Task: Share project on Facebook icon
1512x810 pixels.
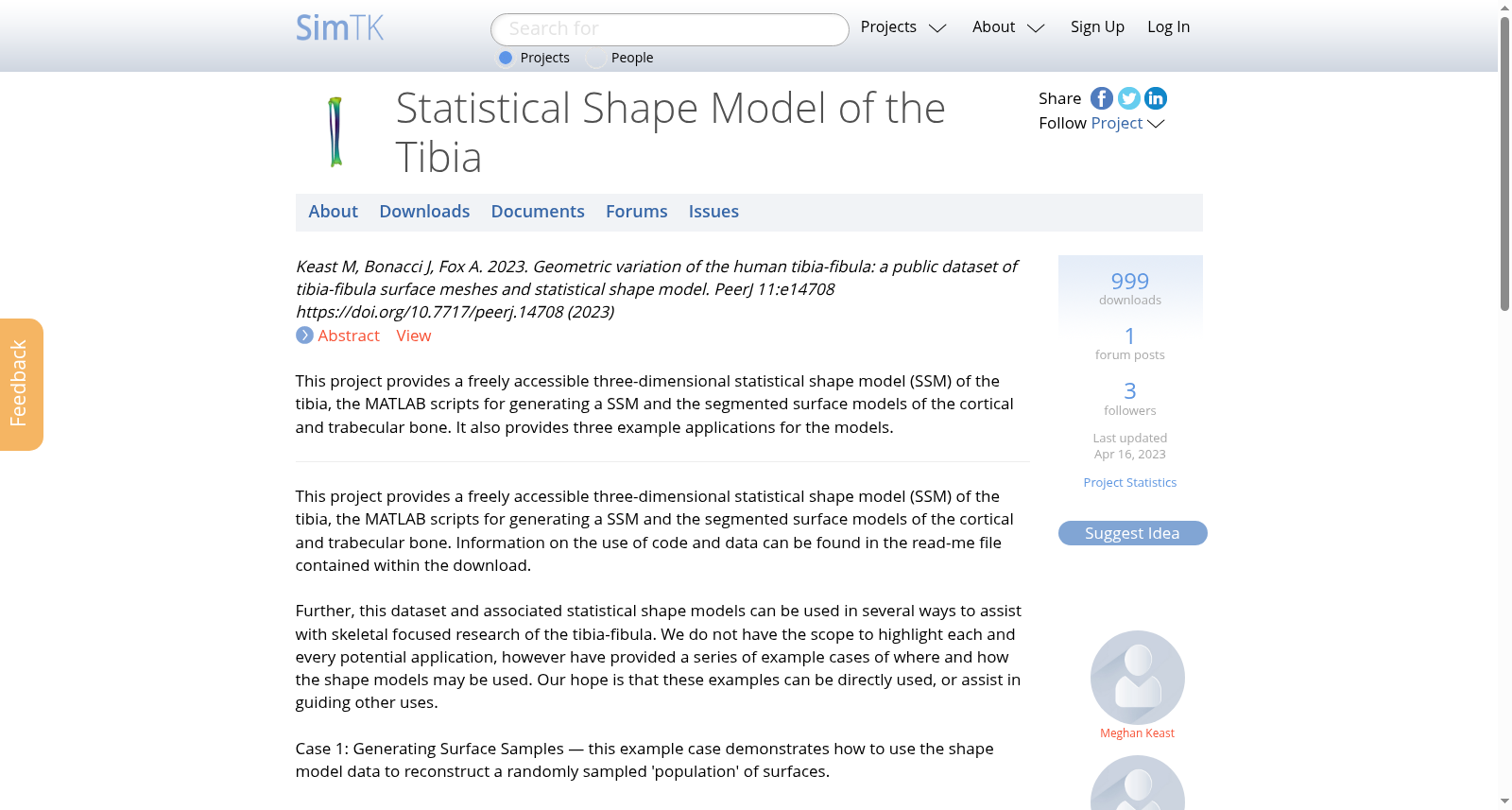Action: tap(1102, 98)
